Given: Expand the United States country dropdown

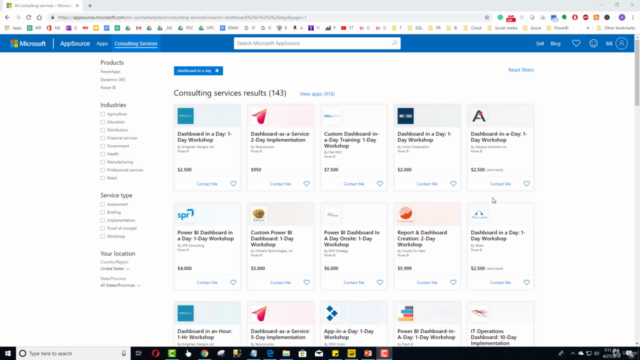Looking at the screenshot, I should (x=115, y=269).
